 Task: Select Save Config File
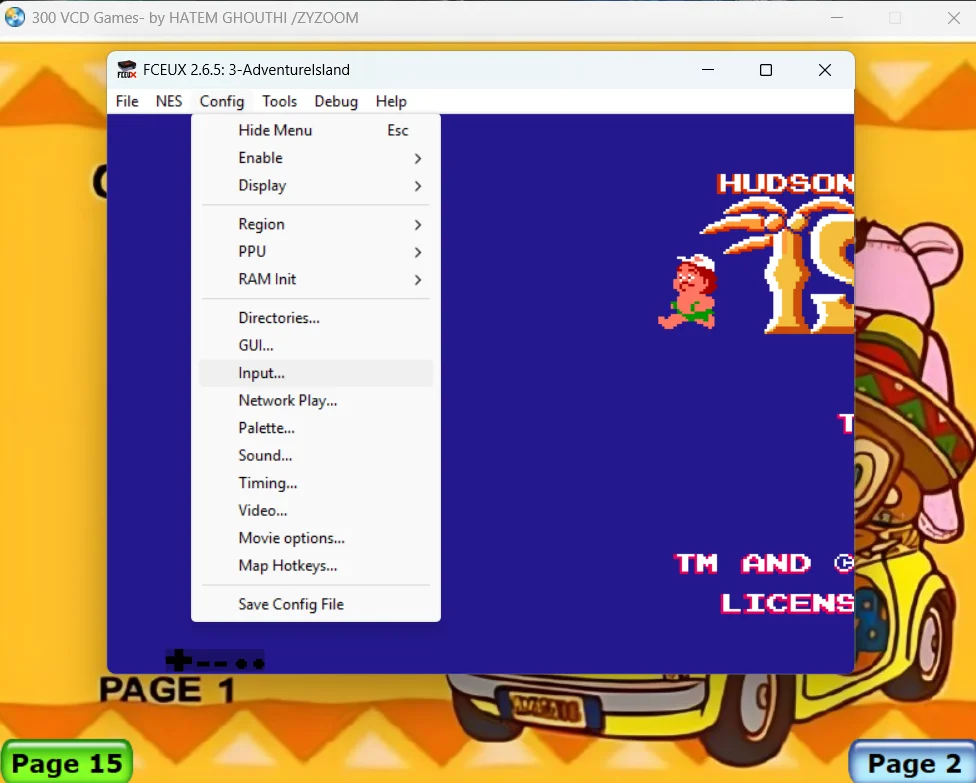tap(316, 604)
